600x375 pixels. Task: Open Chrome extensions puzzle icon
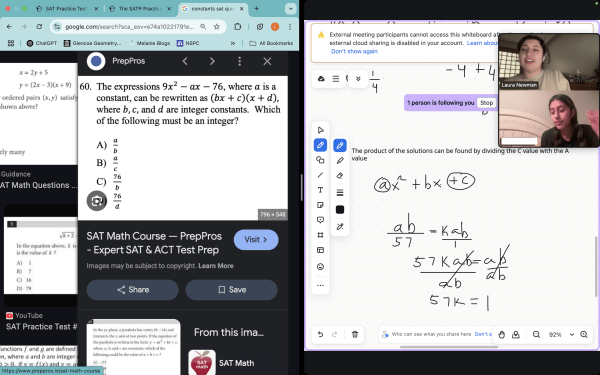tap(238, 26)
